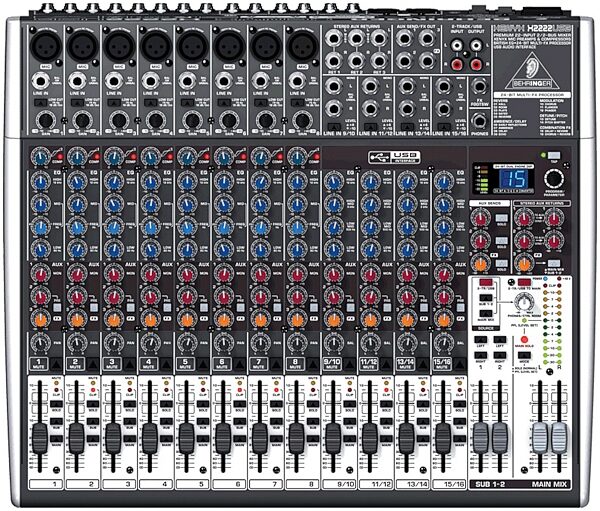This screenshot has width=600, height=511.
Task: Click the PHONES/CTRL ROOM level knob
Action: [x=524, y=303]
